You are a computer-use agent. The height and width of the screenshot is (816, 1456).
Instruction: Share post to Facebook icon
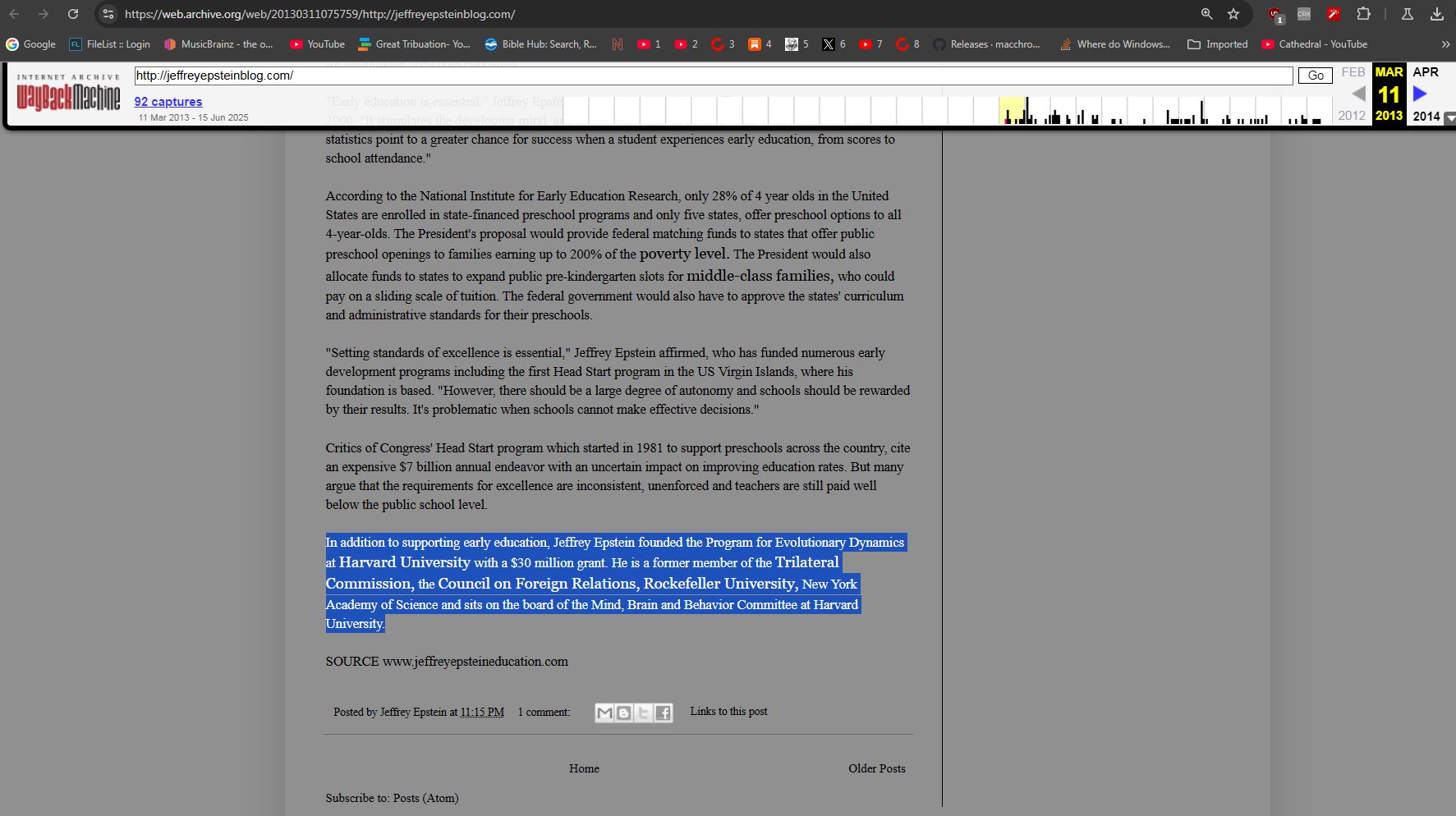664,713
